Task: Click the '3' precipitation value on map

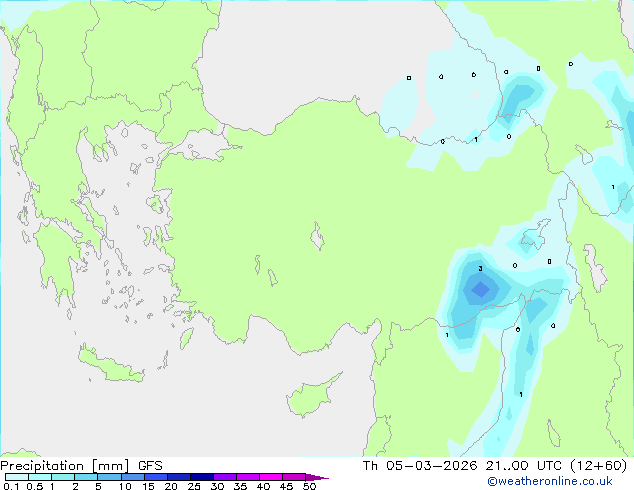Action: tap(480, 268)
